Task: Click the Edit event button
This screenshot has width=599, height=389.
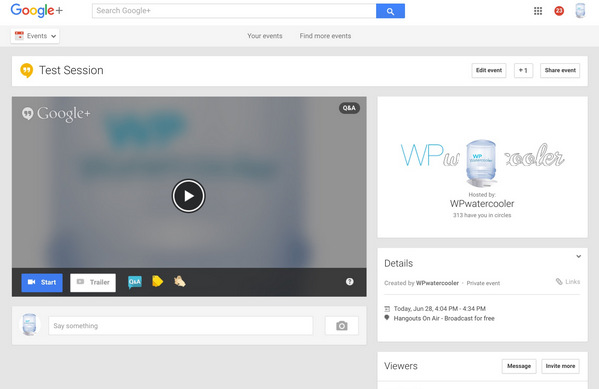Action: pyautogui.click(x=489, y=70)
